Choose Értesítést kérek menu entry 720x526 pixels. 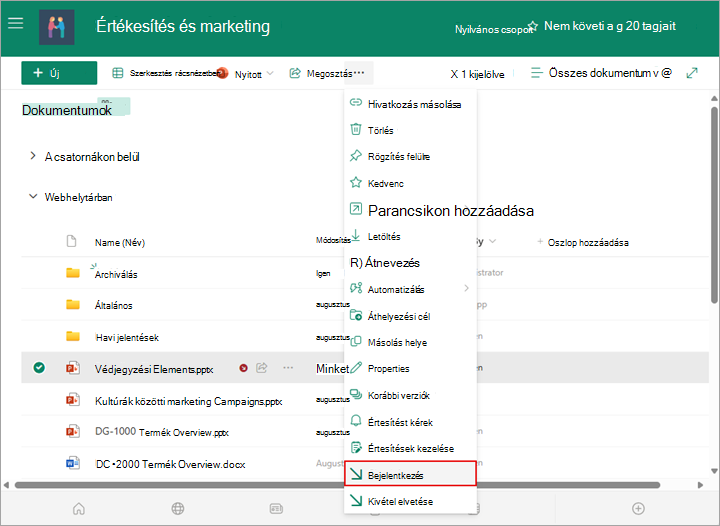click(x=410, y=422)
